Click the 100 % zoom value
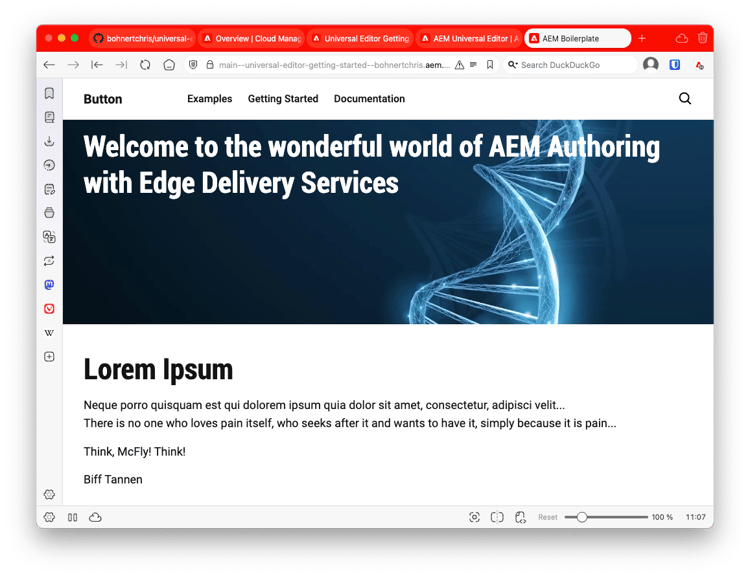Screen dimensions: 750x576 [x=662, y=517]
